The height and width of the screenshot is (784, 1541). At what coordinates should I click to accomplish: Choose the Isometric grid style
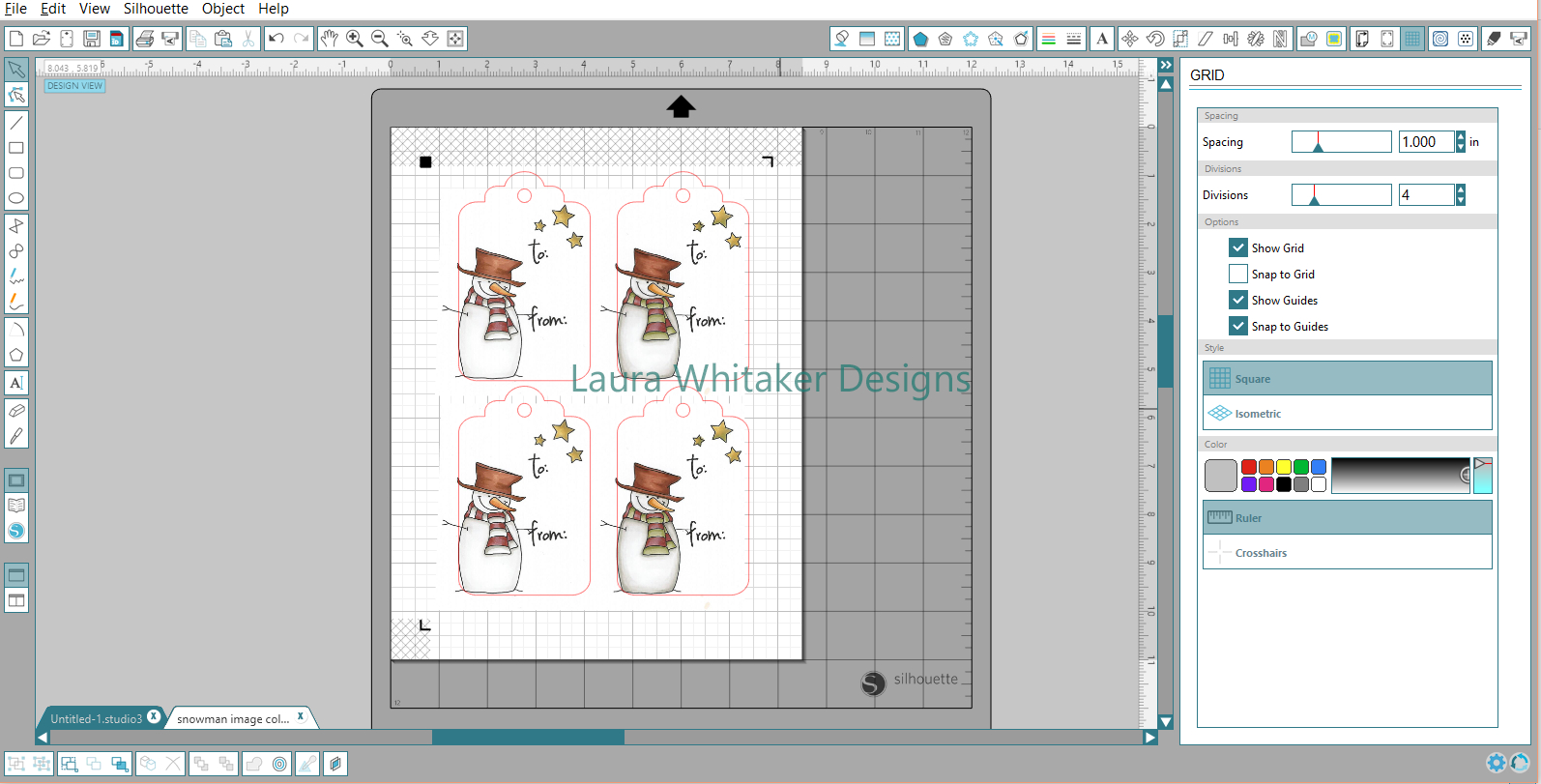coord(1348,413)
